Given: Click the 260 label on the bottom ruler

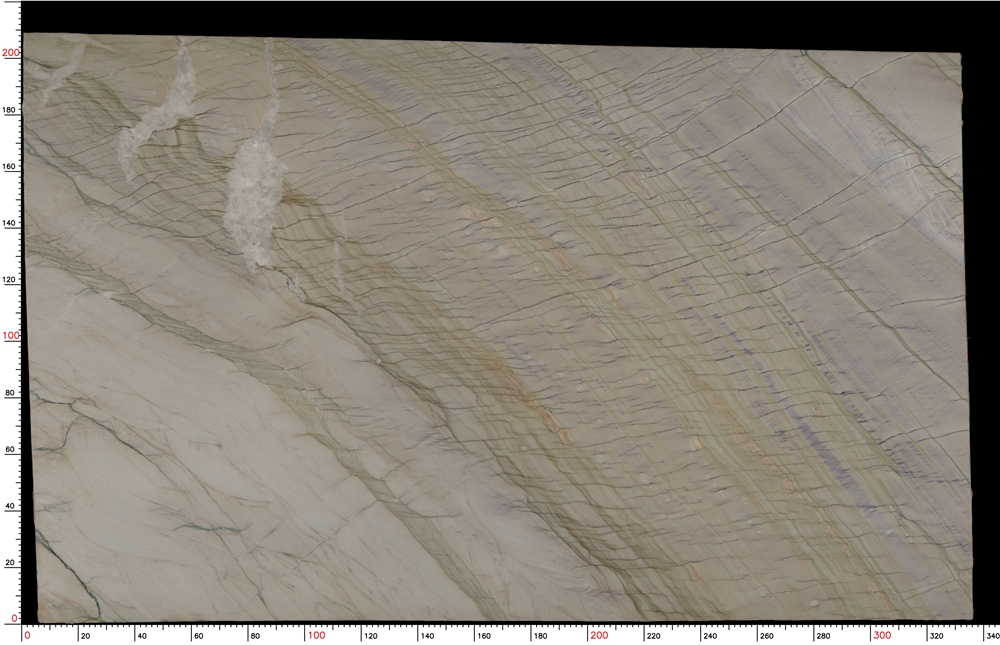Looking at the screenshot, I should [767, 636].
